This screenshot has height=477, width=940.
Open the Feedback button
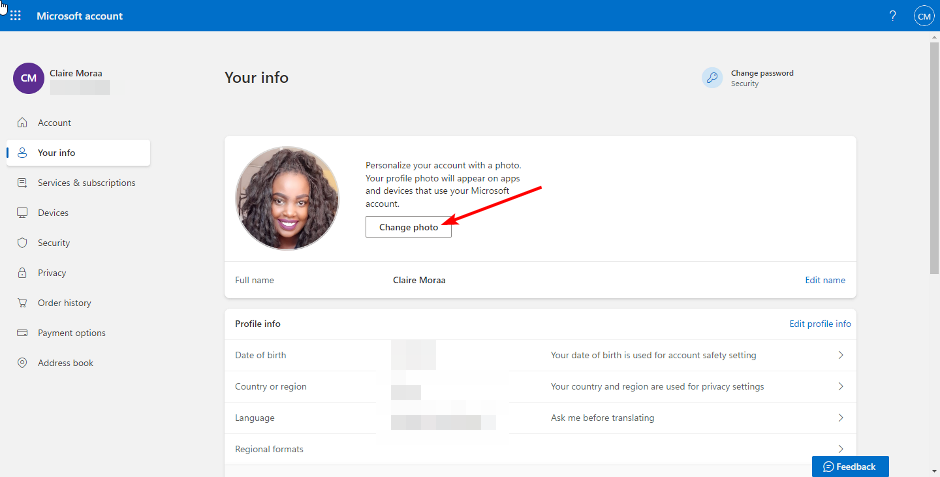(850, 466)
